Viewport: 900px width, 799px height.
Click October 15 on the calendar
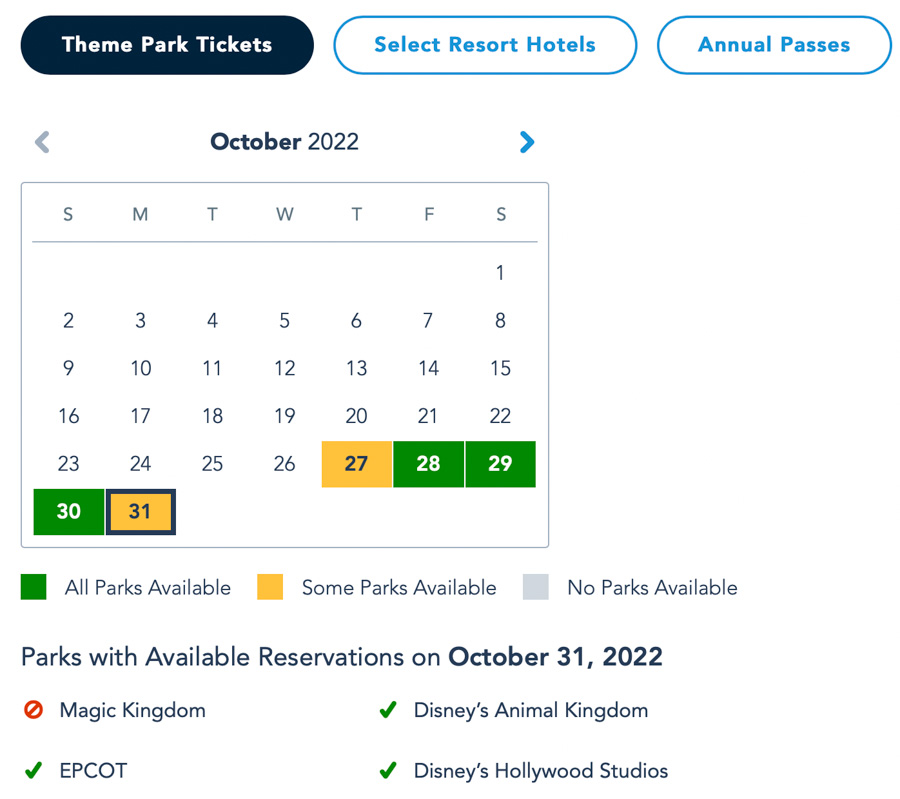click(x=501, y=368)
